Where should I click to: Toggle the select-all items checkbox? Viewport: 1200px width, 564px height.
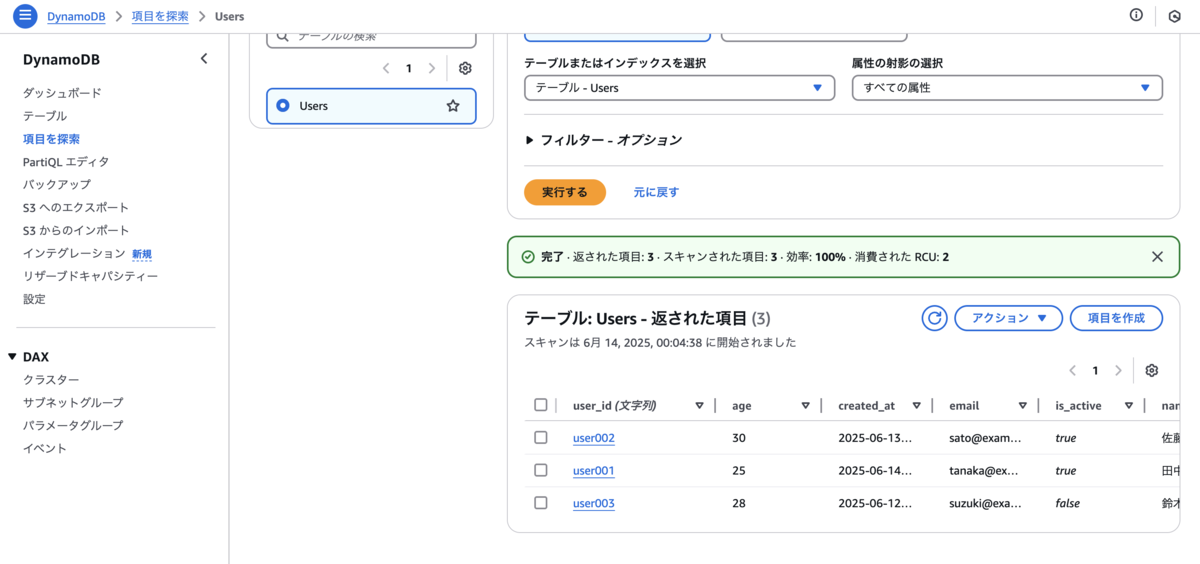541,405
